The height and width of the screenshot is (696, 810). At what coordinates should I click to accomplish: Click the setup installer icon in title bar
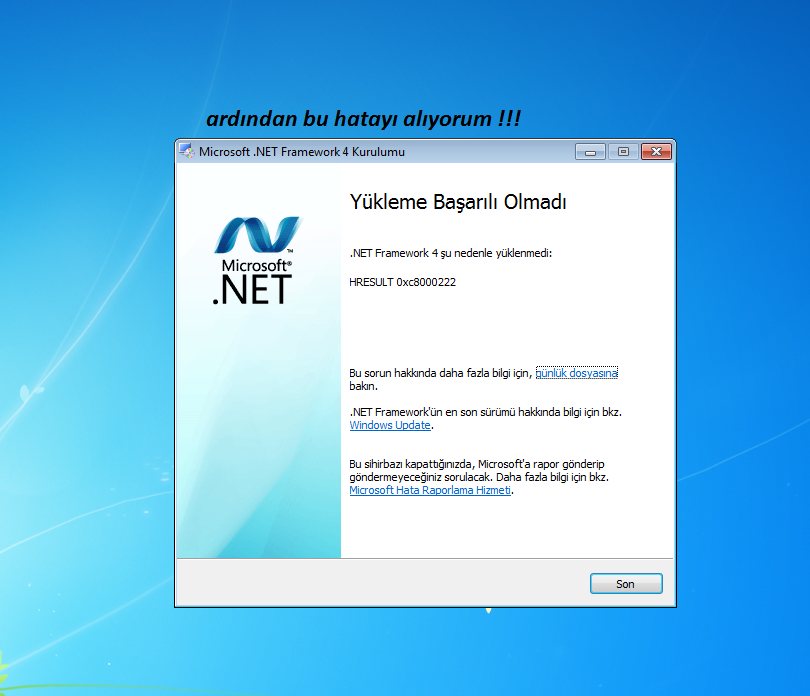186,151
